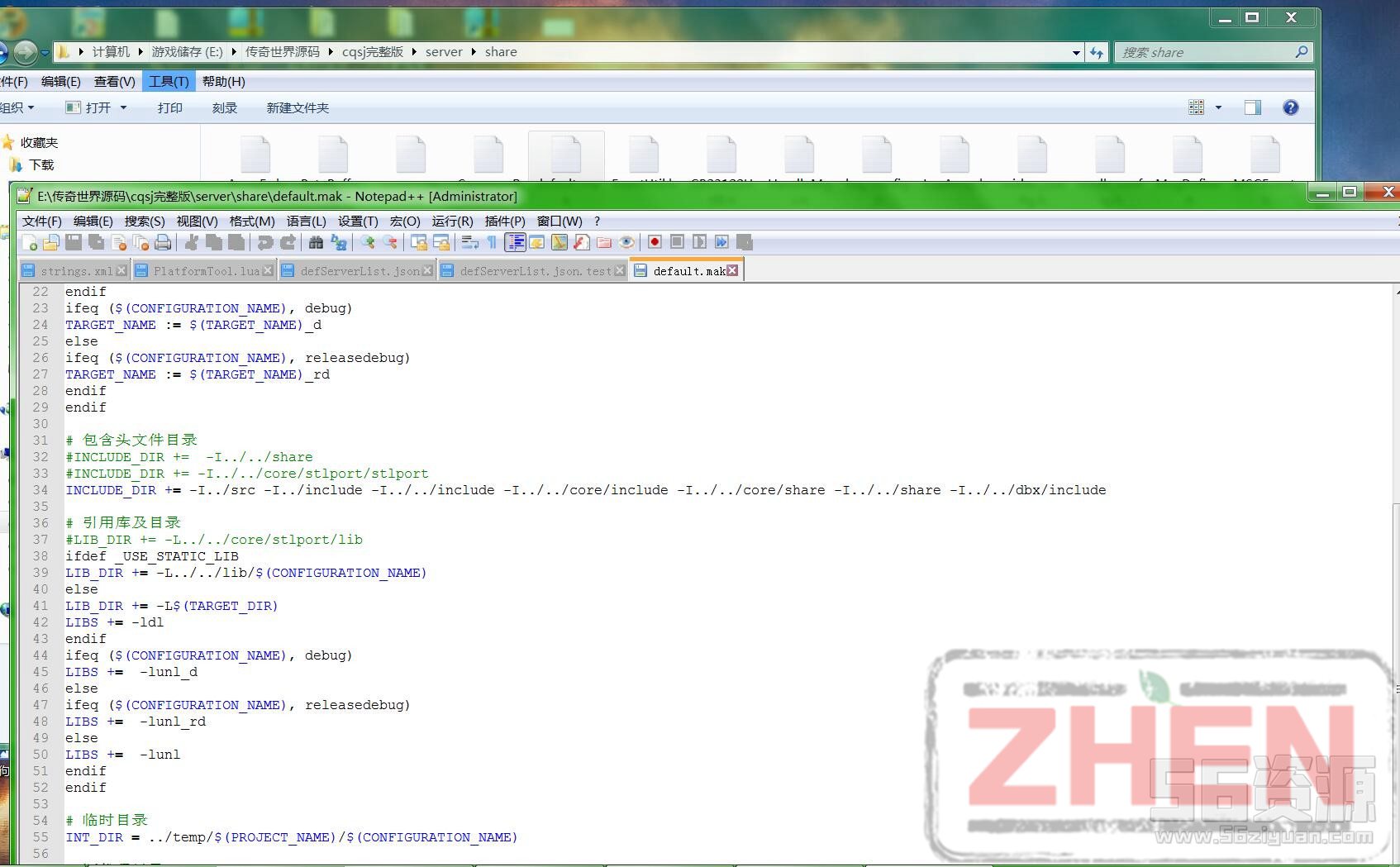Click the 新建文件夹 button
Viewport: 1400px width, 867px height.
point(298,108)
